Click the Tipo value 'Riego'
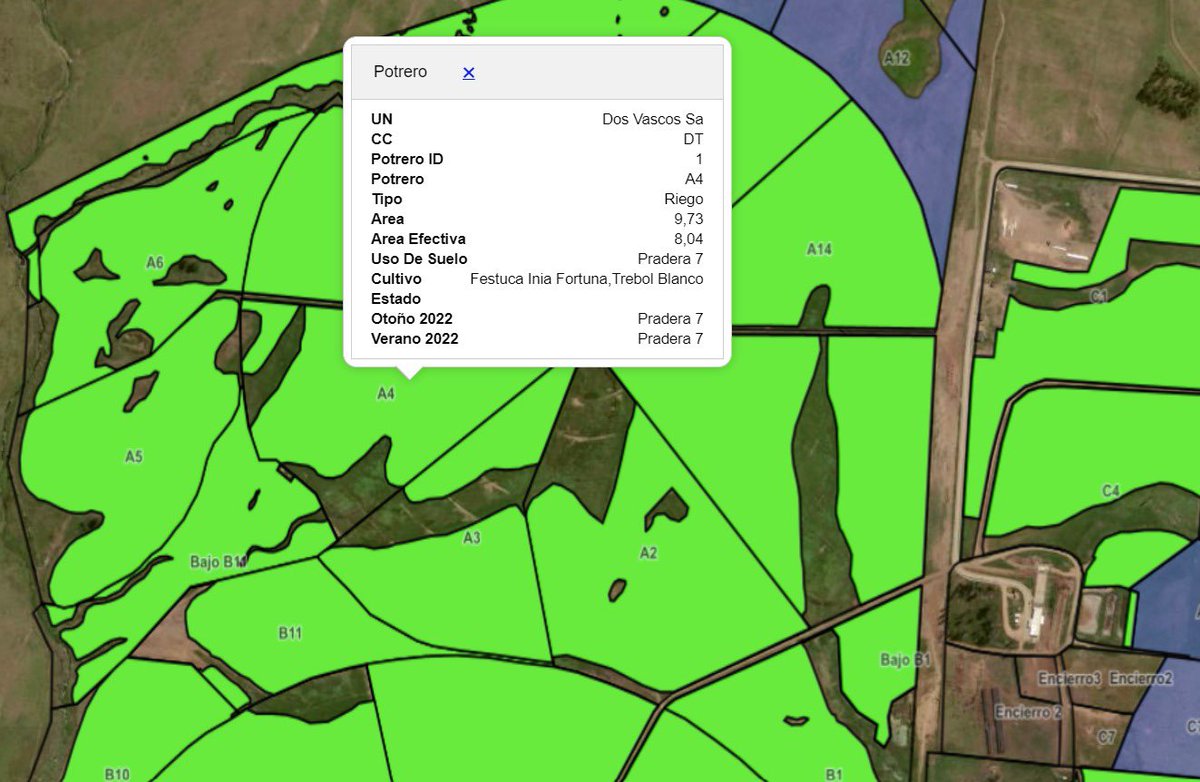 point(684,199)
